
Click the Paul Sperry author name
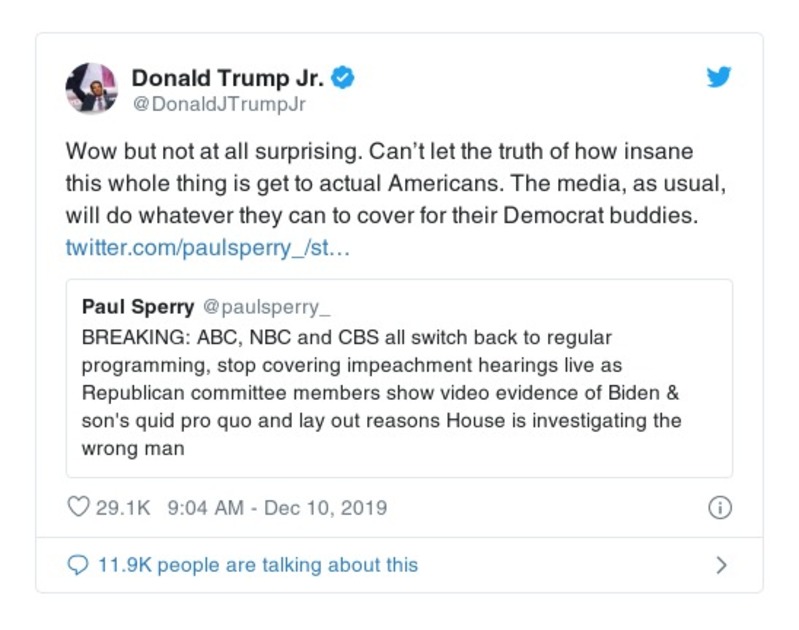coord(138,307)
